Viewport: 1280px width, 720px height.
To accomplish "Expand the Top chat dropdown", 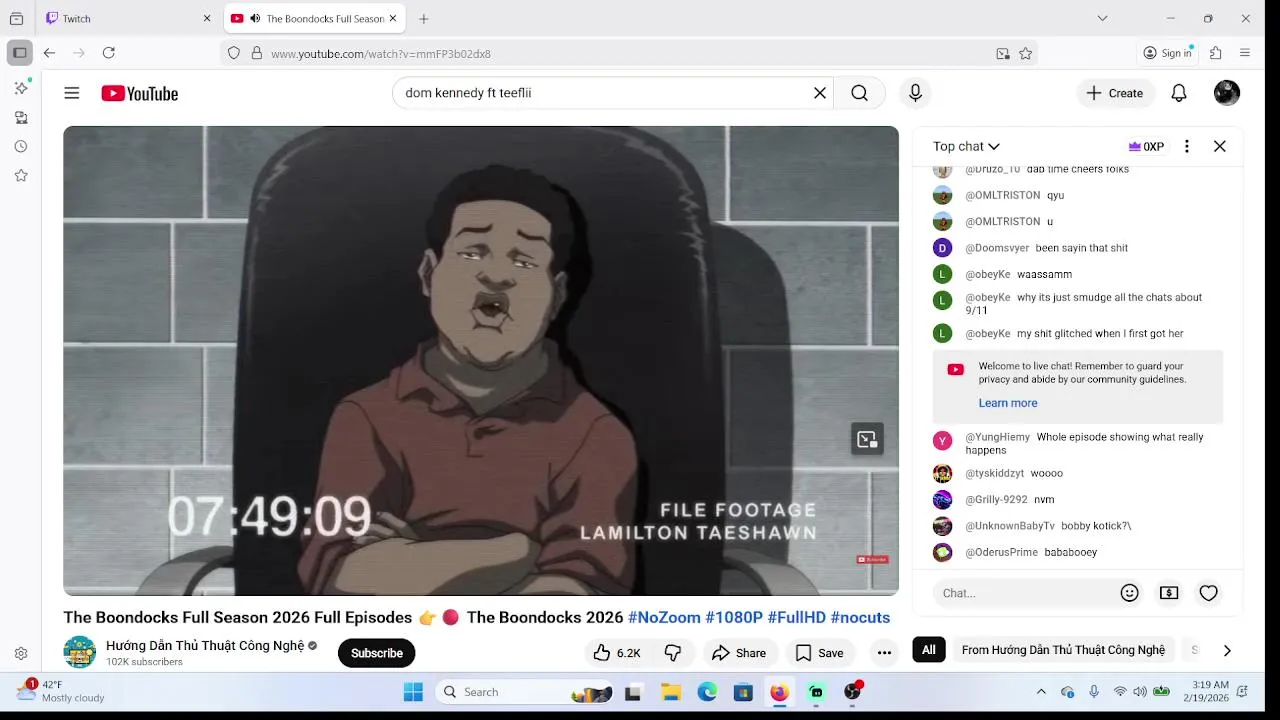I will click(966, 146).
